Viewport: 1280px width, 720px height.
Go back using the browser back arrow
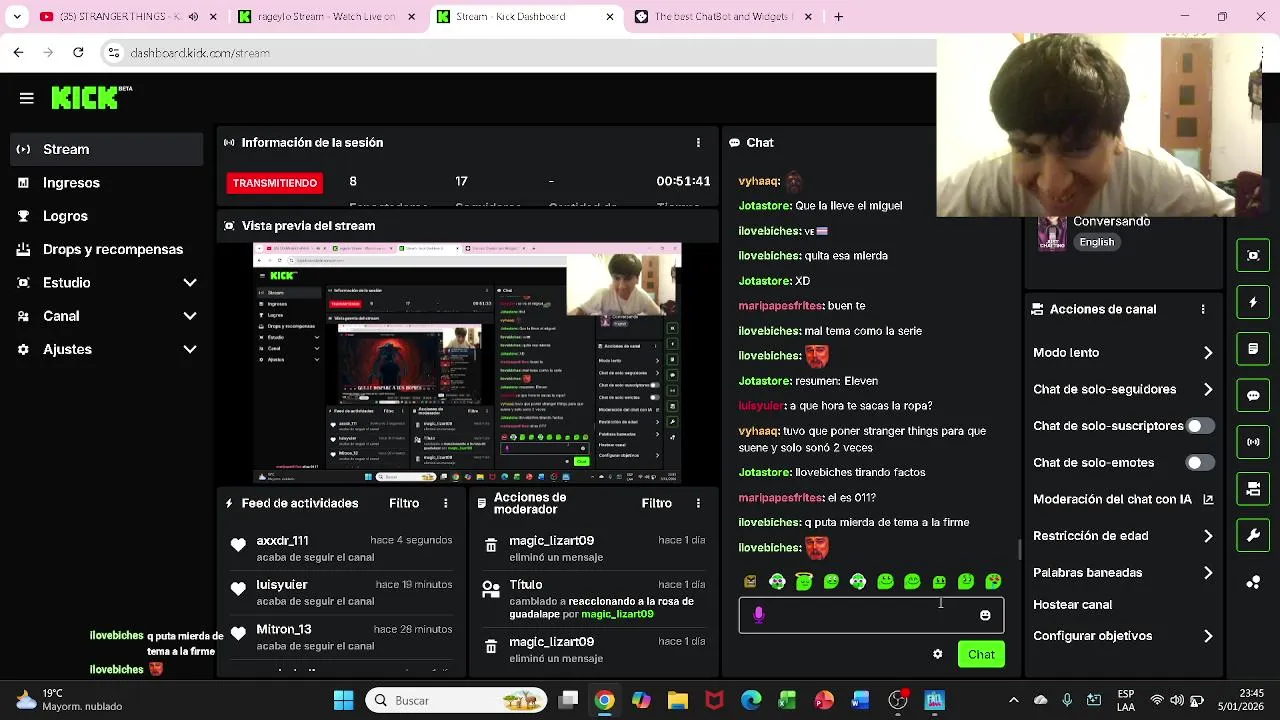(x=18, y=52)
